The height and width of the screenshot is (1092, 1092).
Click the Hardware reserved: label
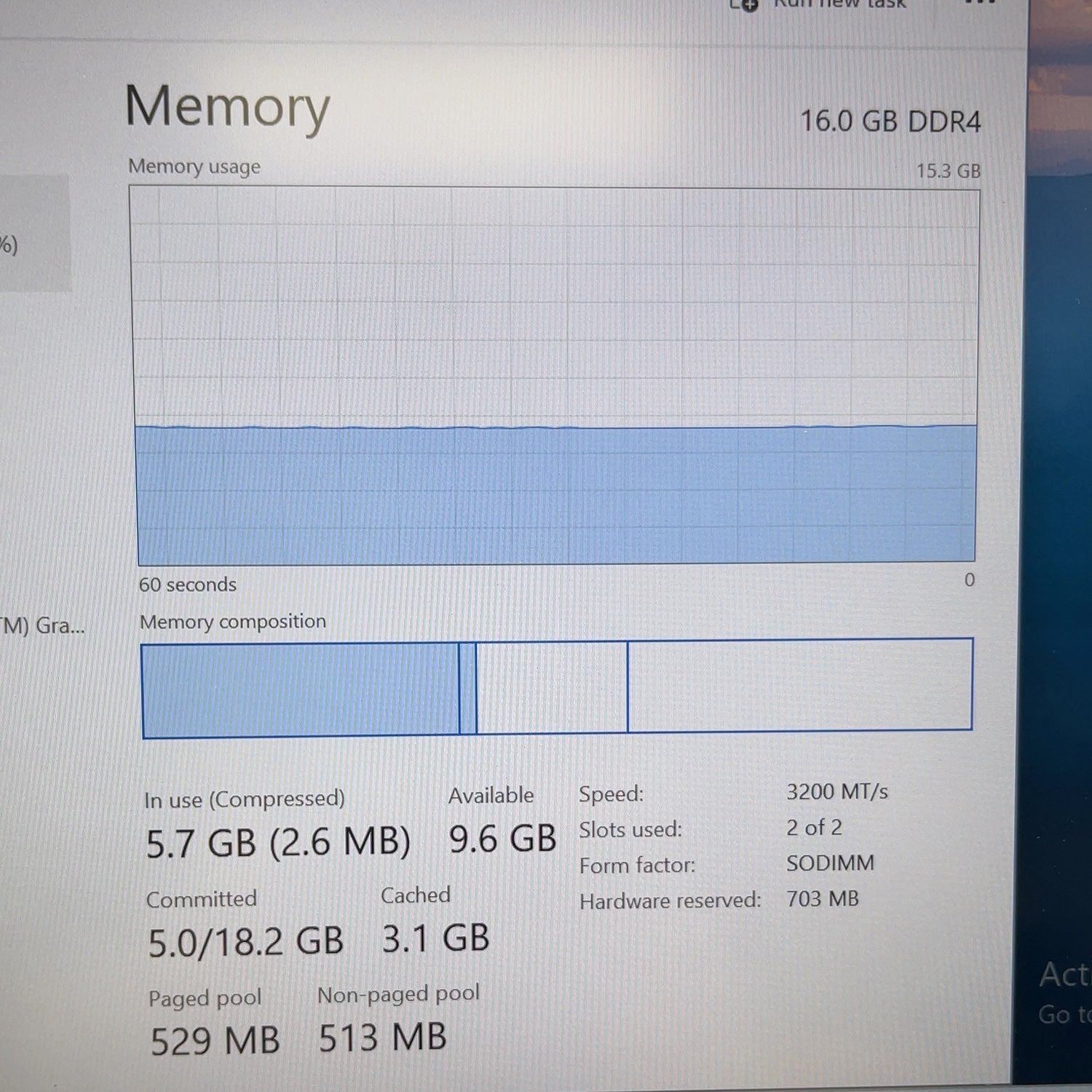pos(670,901)
